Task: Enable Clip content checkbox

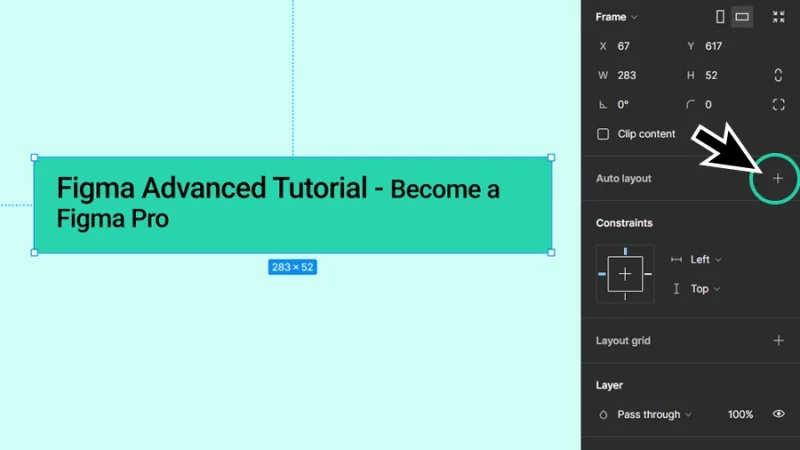Action: [x=603, y=134]
